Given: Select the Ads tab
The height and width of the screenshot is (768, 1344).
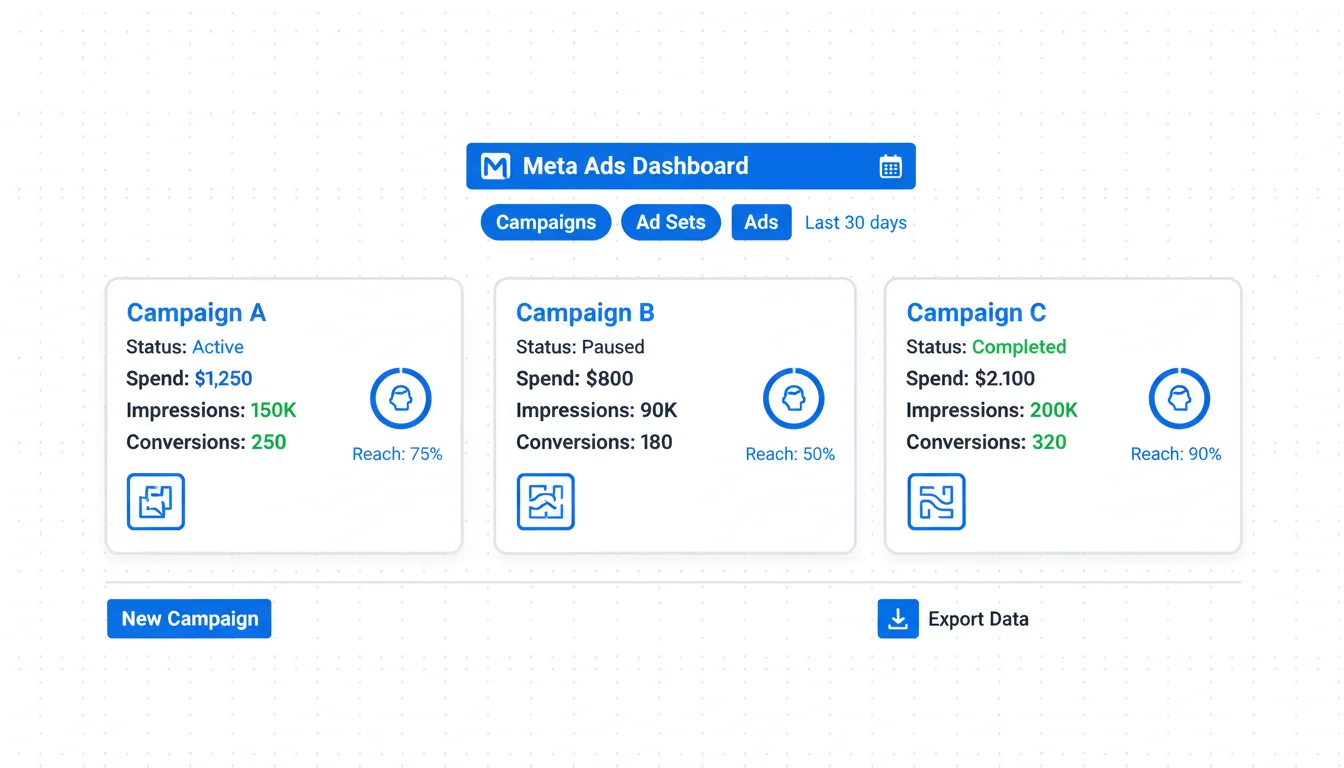Looking at the screenshot, I should coord(761,222).
